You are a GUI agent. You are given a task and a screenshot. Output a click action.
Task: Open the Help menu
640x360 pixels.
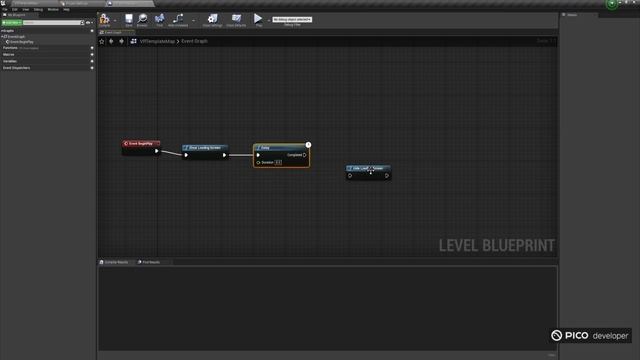click(x=66, y=9)
